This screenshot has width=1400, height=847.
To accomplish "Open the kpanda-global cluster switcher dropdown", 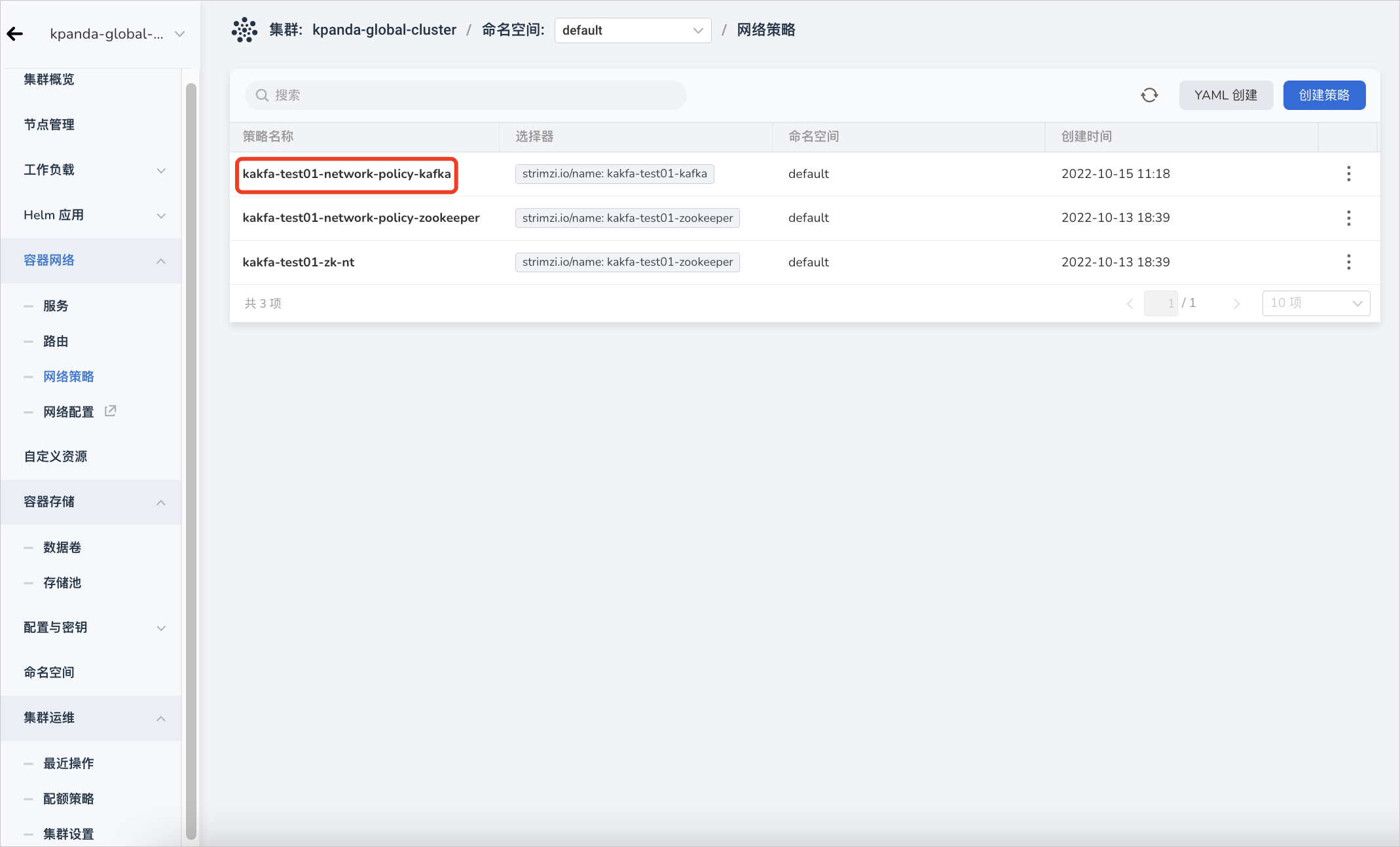I will tap(117, 34).
